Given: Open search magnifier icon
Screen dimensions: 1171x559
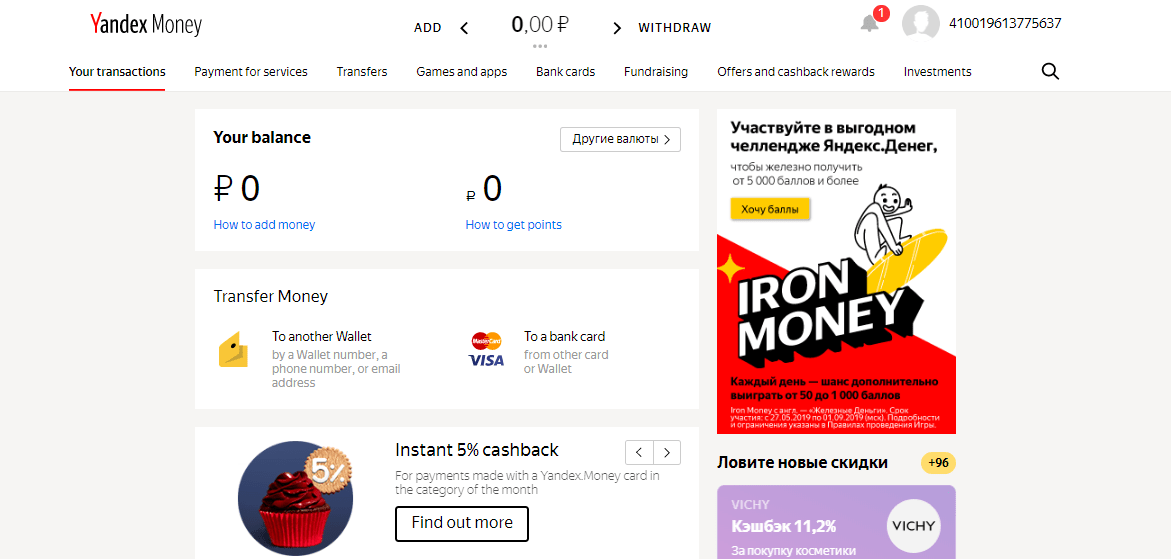Looking at the screenshot, I should (1050, 72).
